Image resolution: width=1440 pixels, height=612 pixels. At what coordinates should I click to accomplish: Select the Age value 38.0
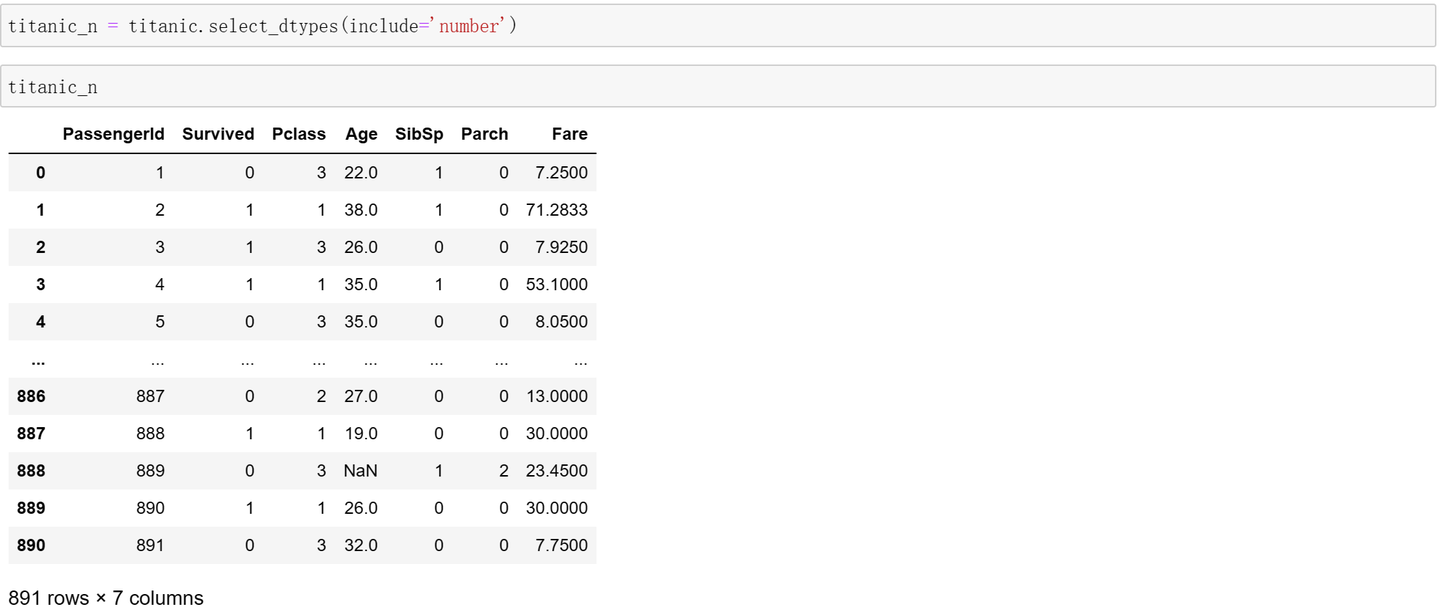(x=360, y=210)
